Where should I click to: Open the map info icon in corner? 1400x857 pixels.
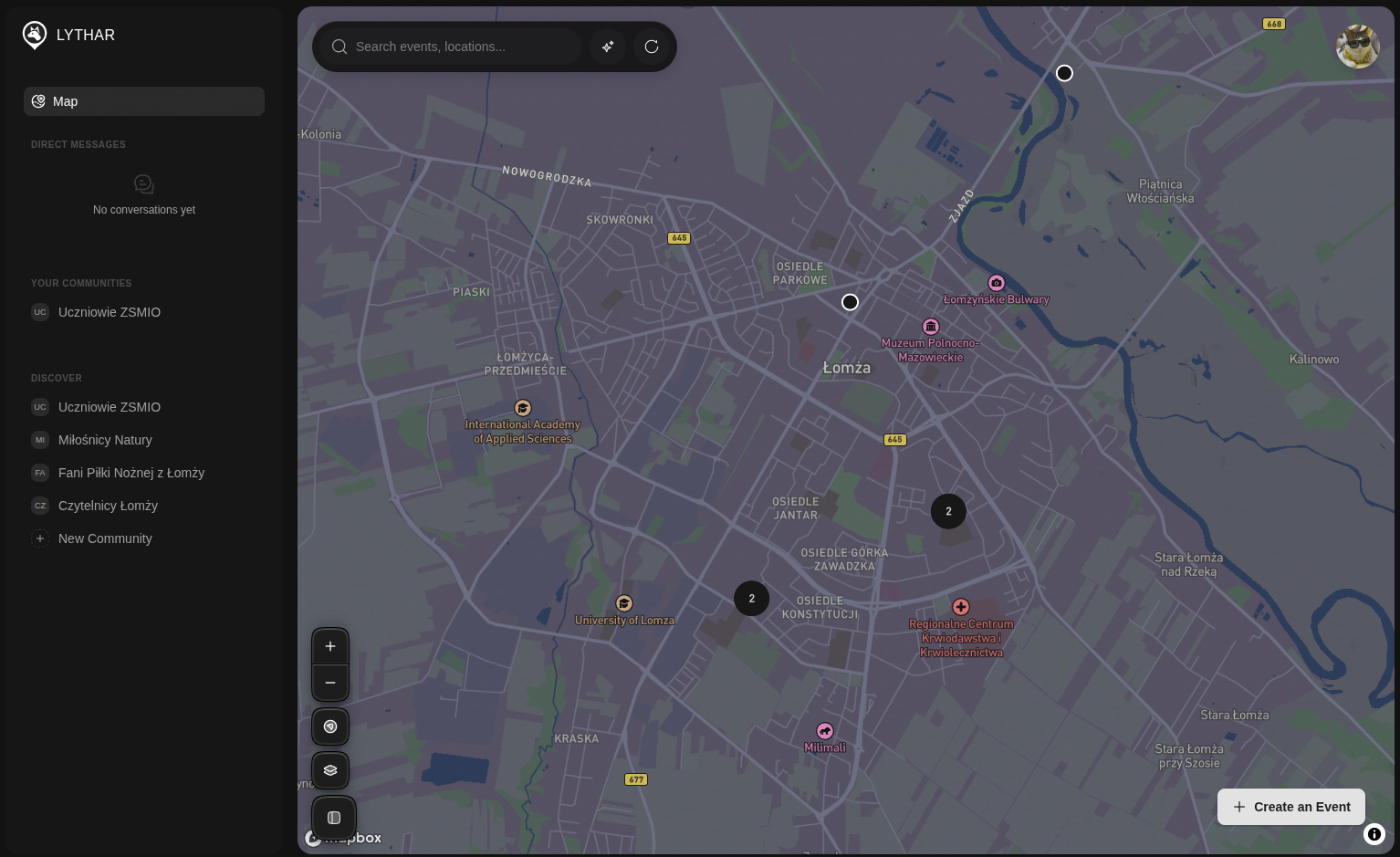point(1374,834)
